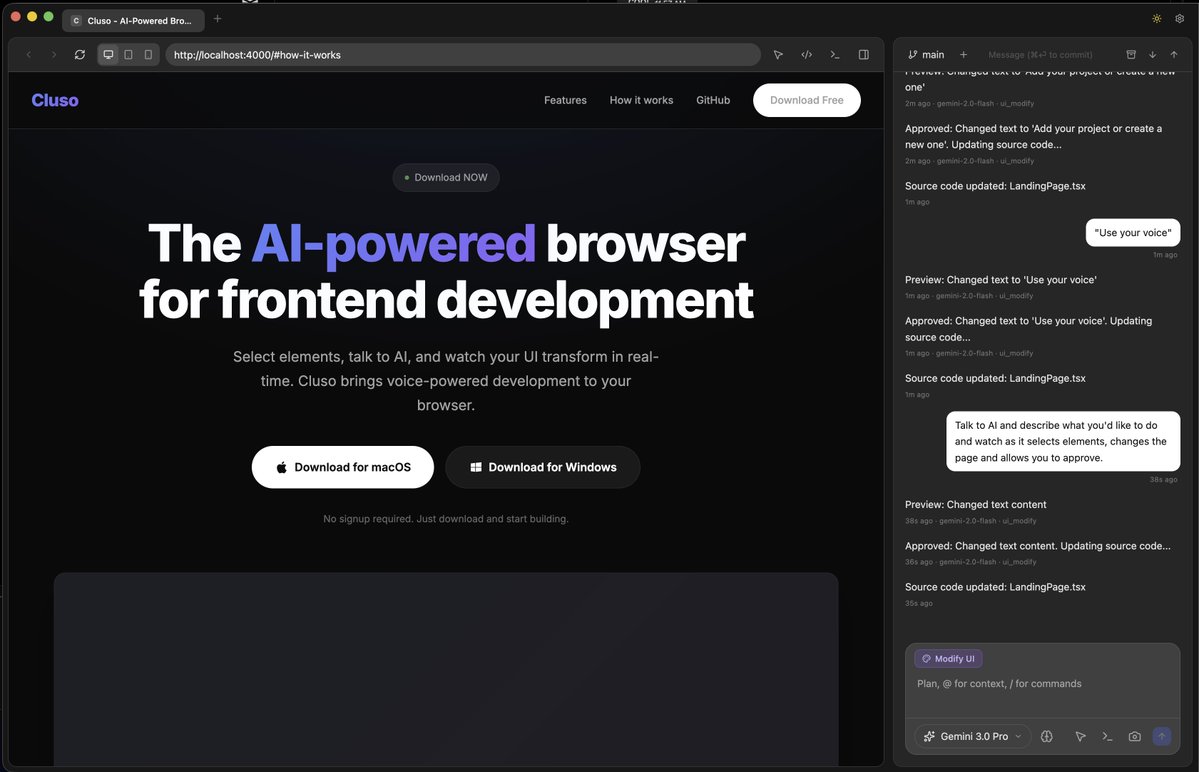Switch to desktop viewport mode

tap(109, 55)
